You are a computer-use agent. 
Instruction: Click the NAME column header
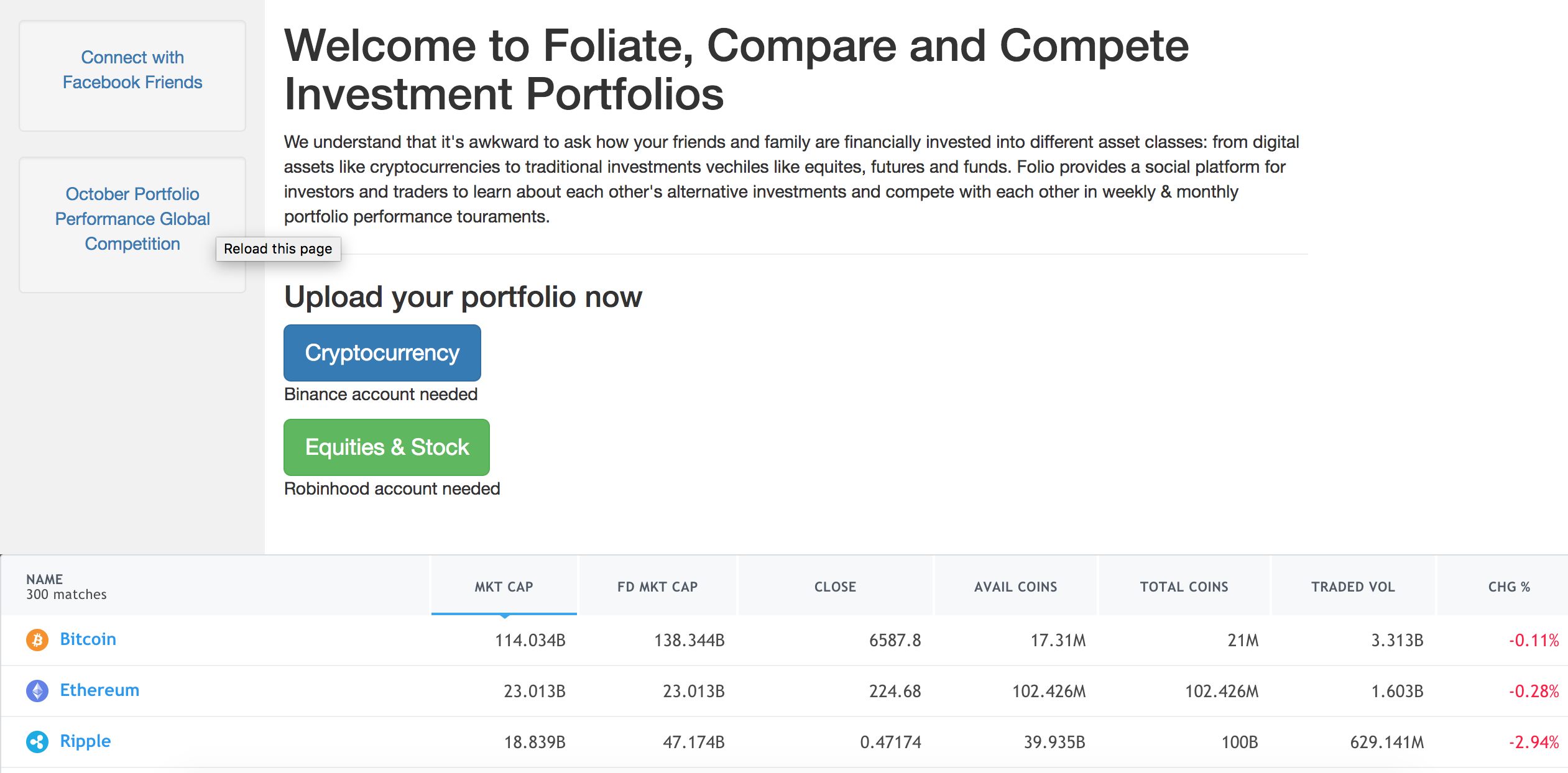pyautogui.click(x=45, y=579)
